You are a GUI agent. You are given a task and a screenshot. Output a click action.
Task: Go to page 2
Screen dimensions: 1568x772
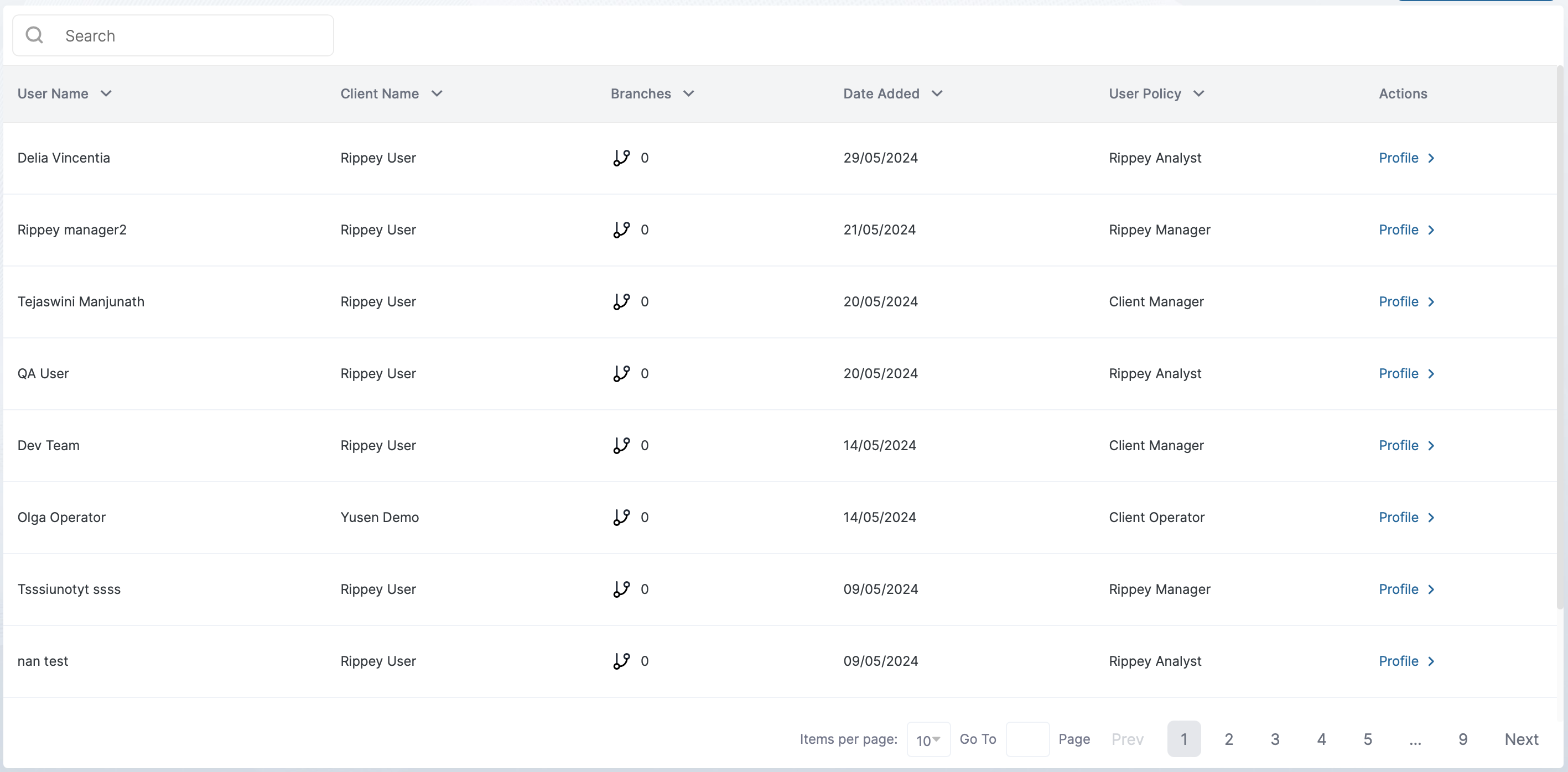[1228, 739]
